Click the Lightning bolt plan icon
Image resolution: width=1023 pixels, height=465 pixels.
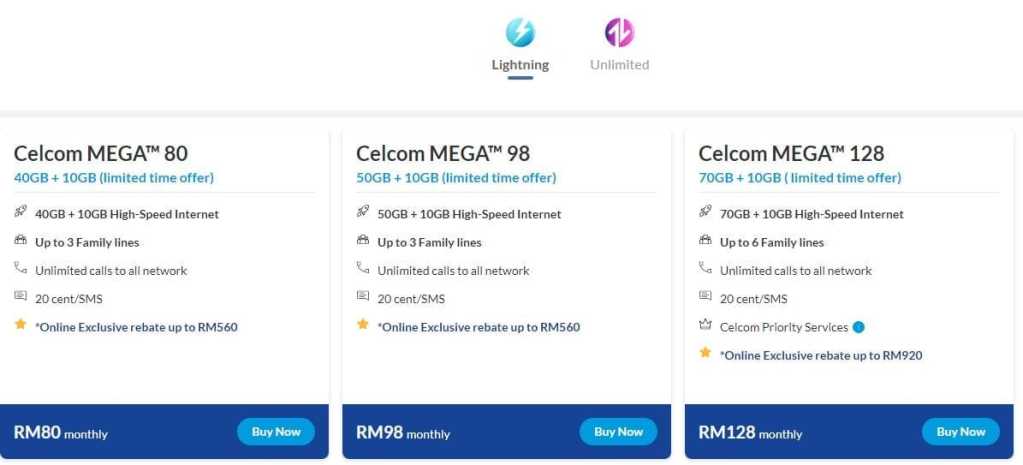tap(520, 33)
